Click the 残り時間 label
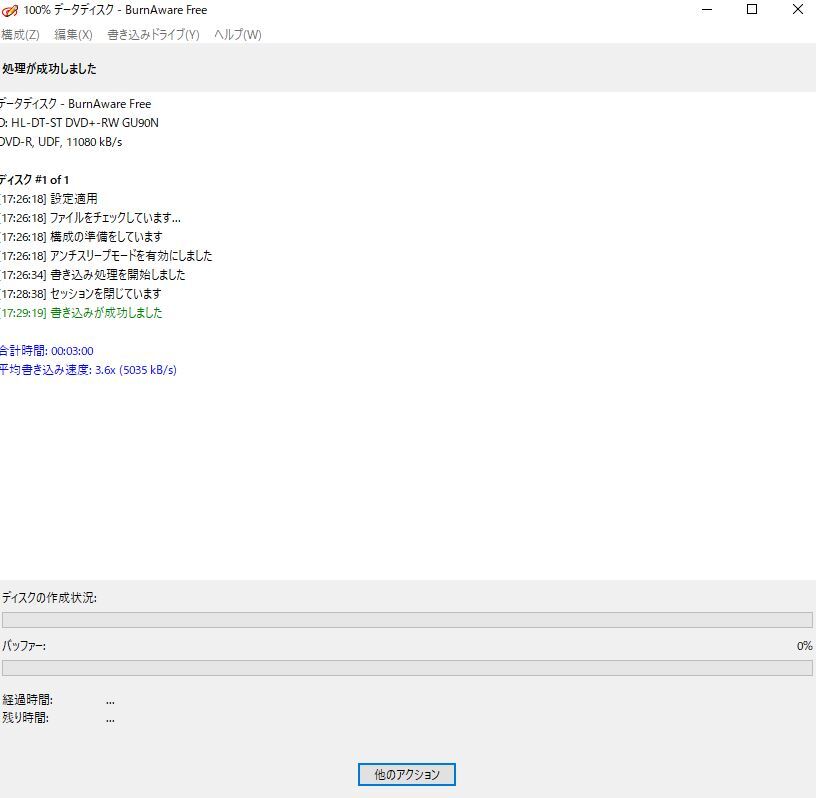This screenshot has width=816, height=798. tap(26, 718)
